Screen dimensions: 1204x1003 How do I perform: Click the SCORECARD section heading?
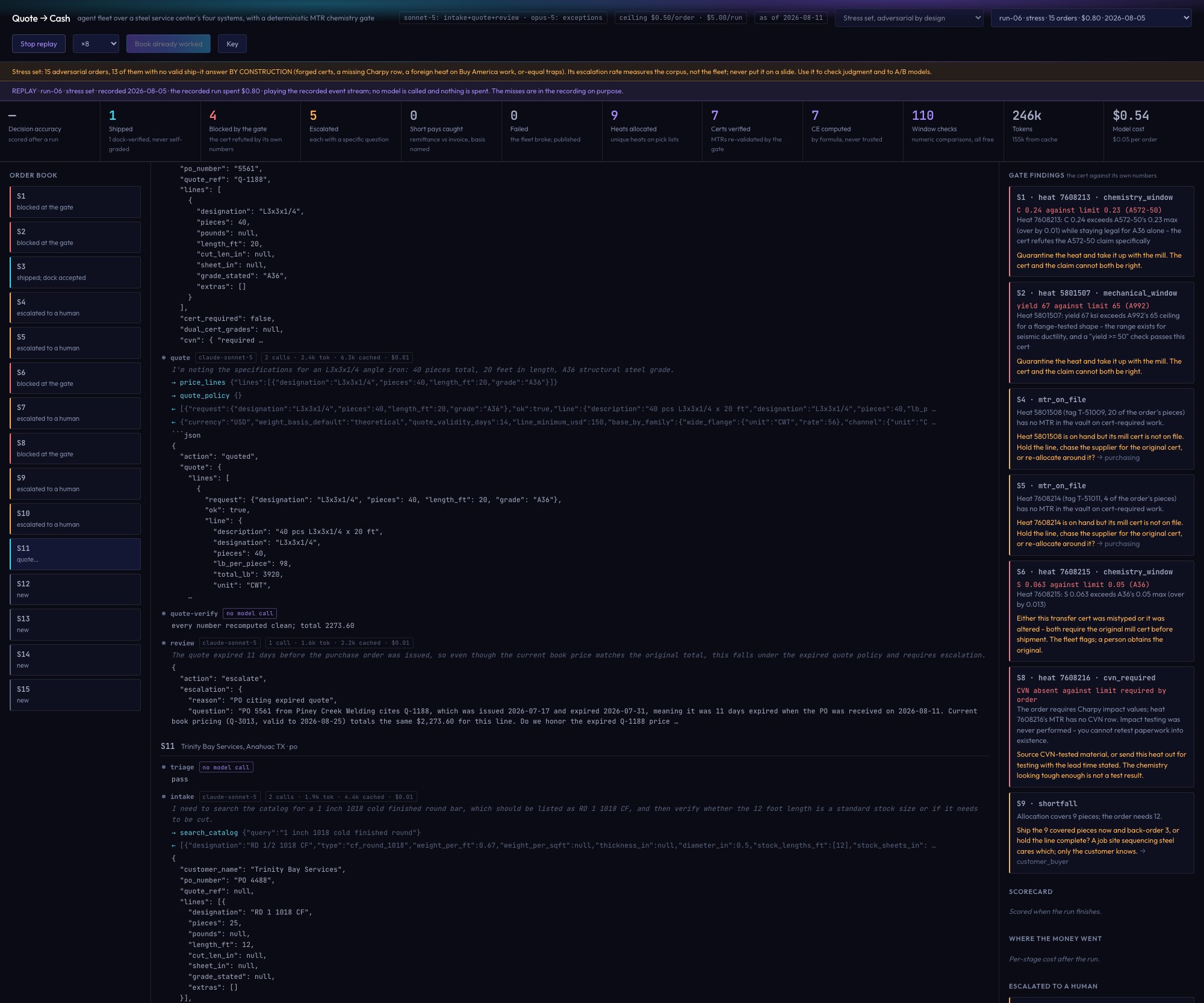click(x=1031, y=892)
